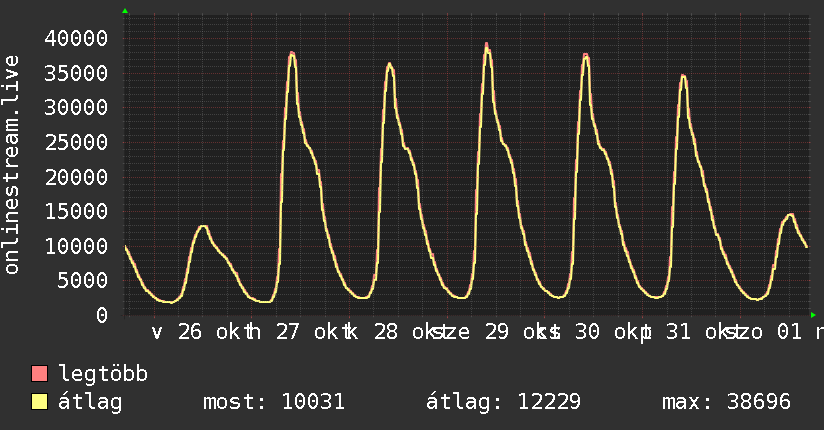This screenshot has height=430, width=824.
Task: Select the 'átlag: 12229' statistic
Action: point(503,402)
